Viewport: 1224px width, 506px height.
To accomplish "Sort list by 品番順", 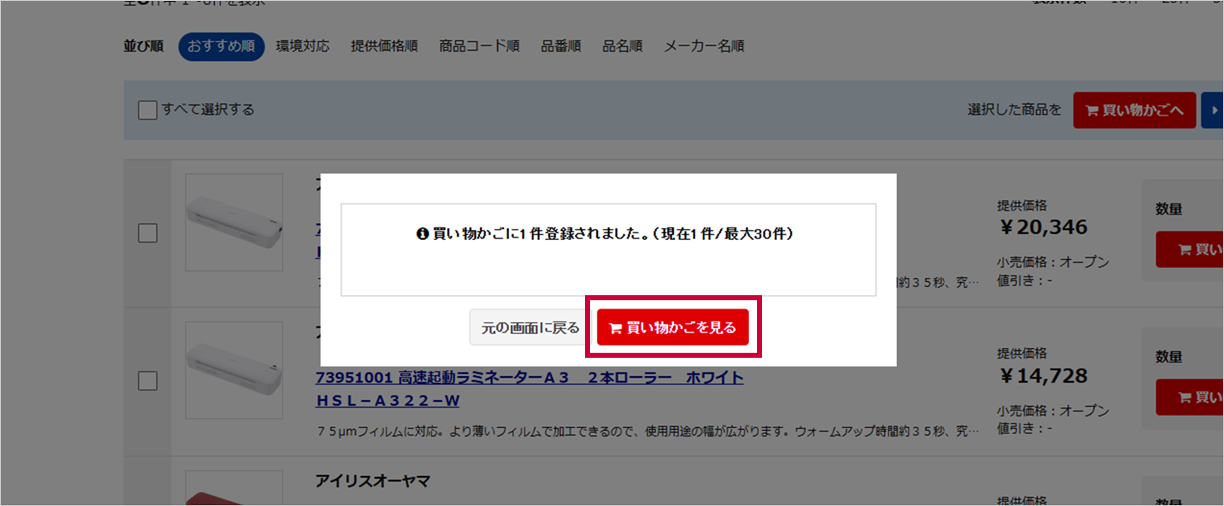I will [x=561, y=46].
